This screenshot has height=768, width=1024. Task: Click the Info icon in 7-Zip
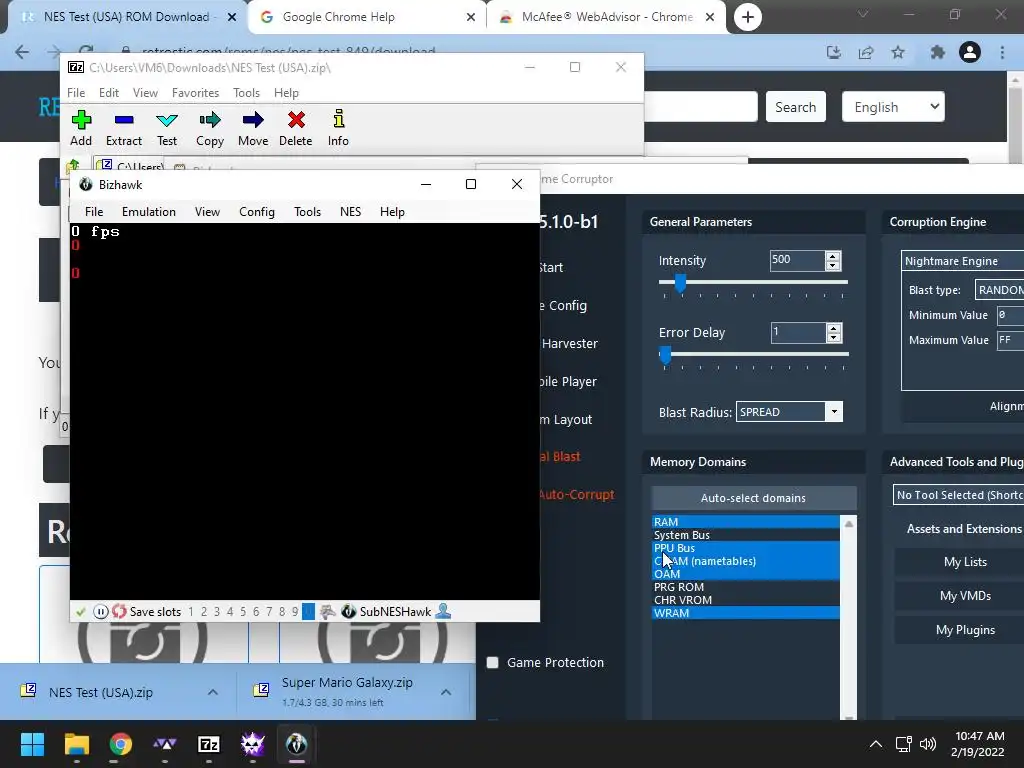338,120
